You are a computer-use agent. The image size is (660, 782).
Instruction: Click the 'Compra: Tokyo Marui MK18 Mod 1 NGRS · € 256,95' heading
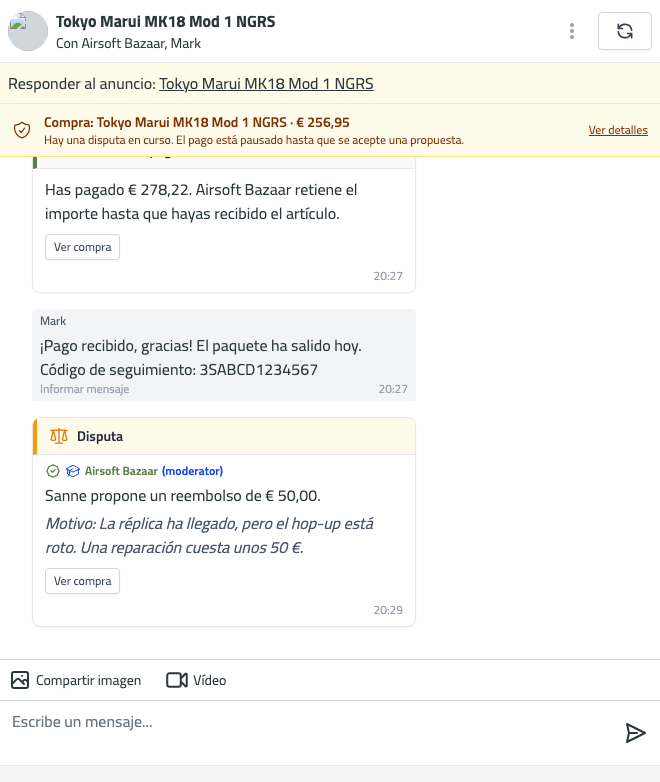197,122
